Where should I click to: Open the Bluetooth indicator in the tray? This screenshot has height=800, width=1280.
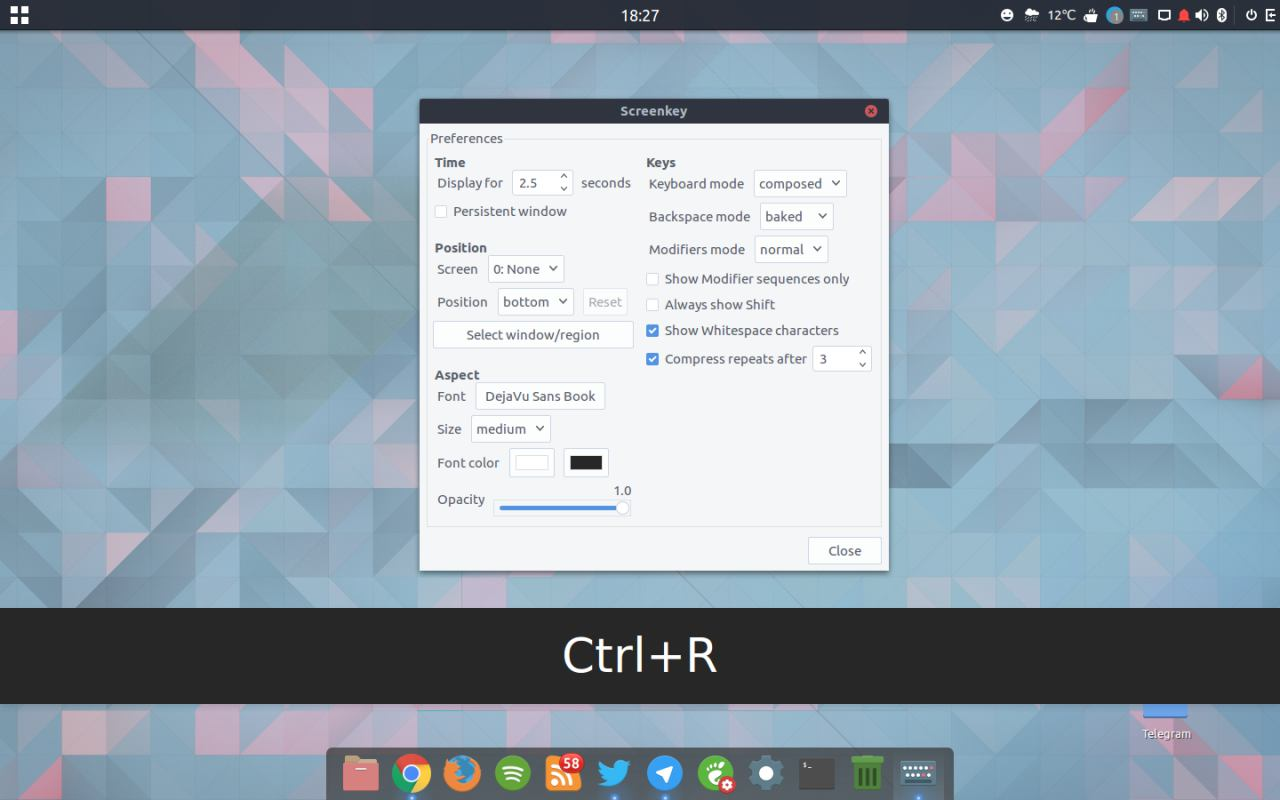(1220, 15)
